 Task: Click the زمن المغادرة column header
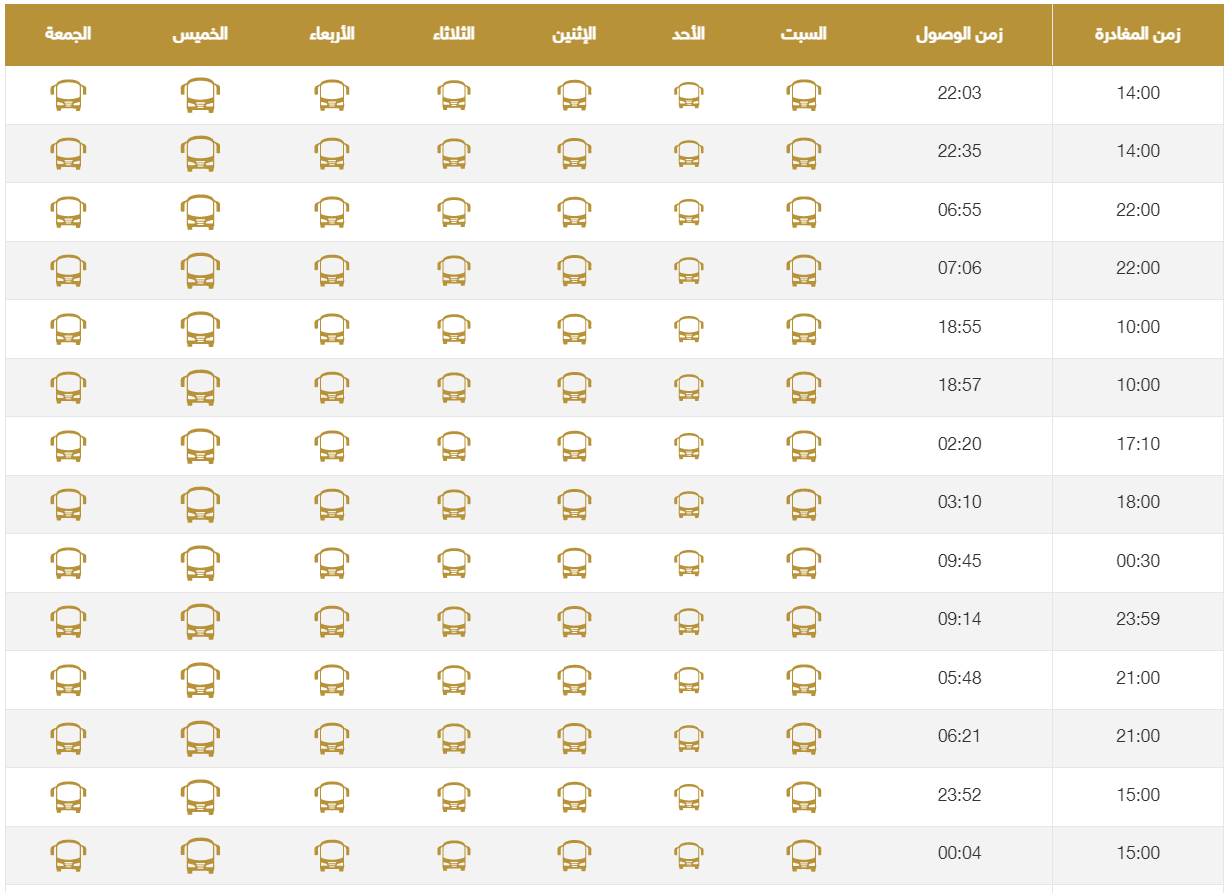[1137, 35]
